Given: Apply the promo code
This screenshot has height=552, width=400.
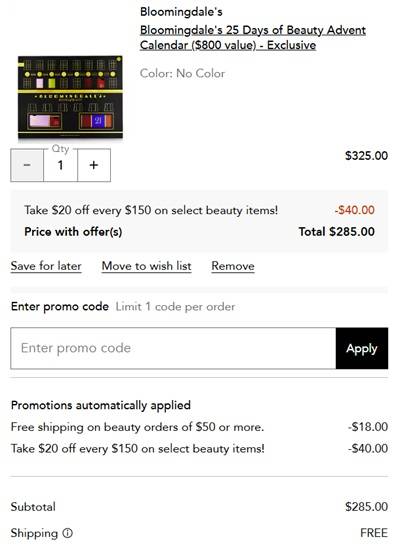Looking at the screenshot, I should pyautogui.click(x=362, y=348).
